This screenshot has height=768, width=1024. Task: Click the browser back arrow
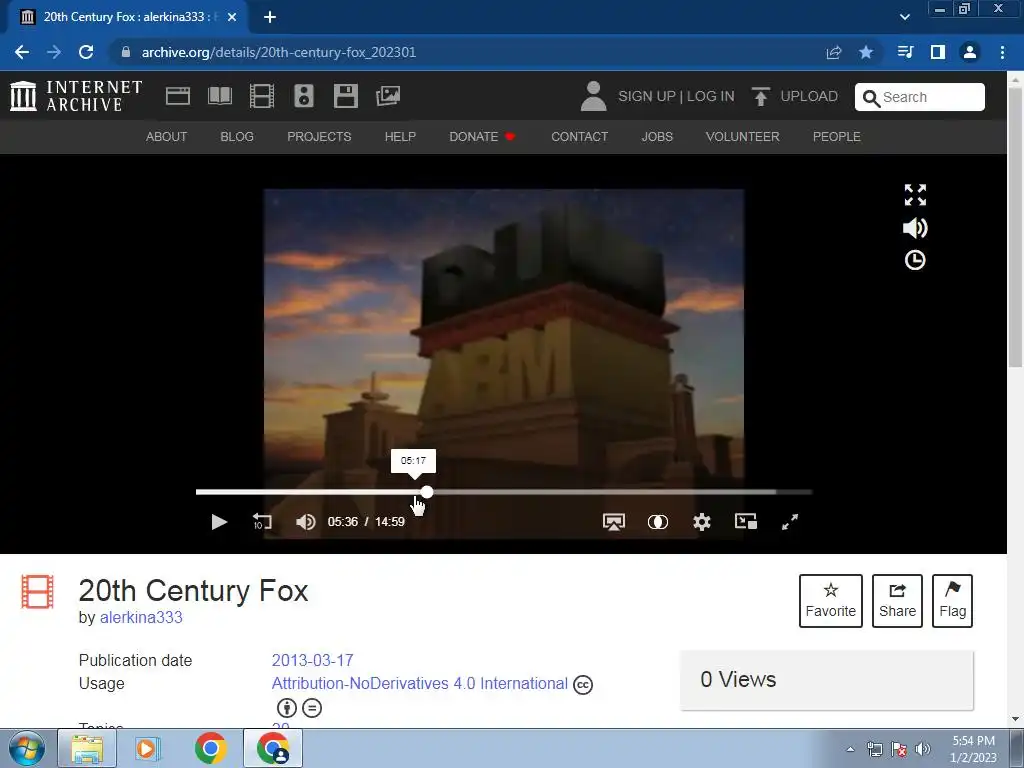[x=22, y=52]
